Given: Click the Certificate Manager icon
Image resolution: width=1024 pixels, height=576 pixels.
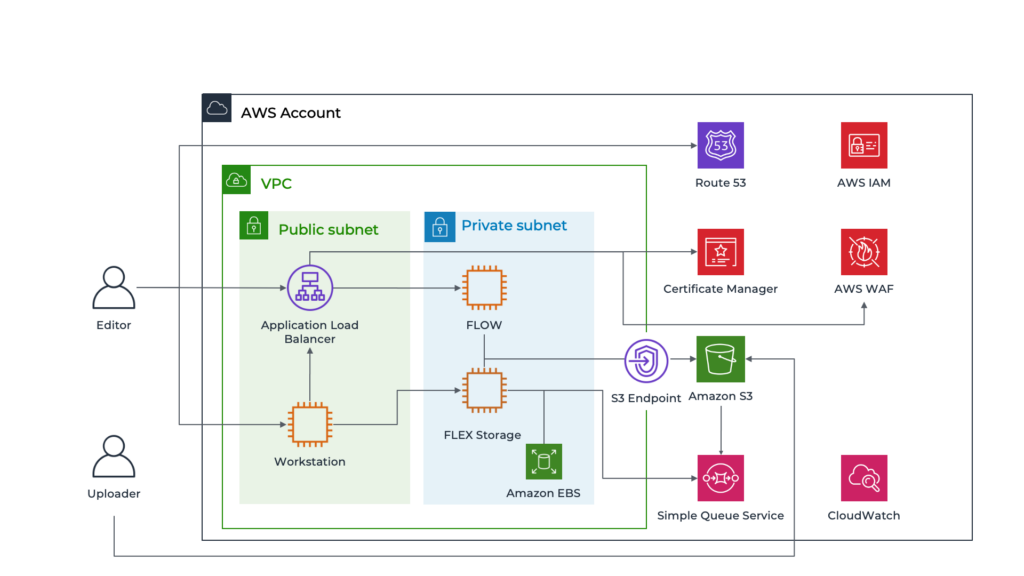Looking at the screenshot, I should pyautogui.click(x=720, y=251).
